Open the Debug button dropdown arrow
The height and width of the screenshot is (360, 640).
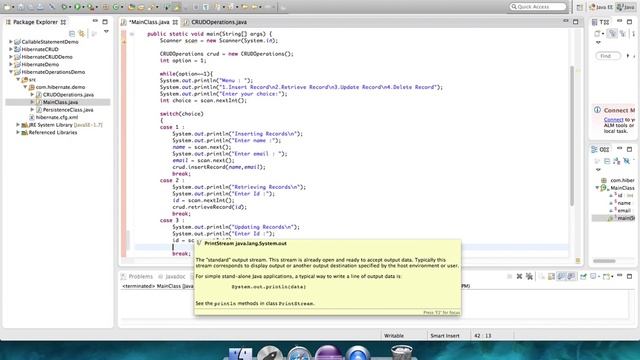[x=69, y=7]
